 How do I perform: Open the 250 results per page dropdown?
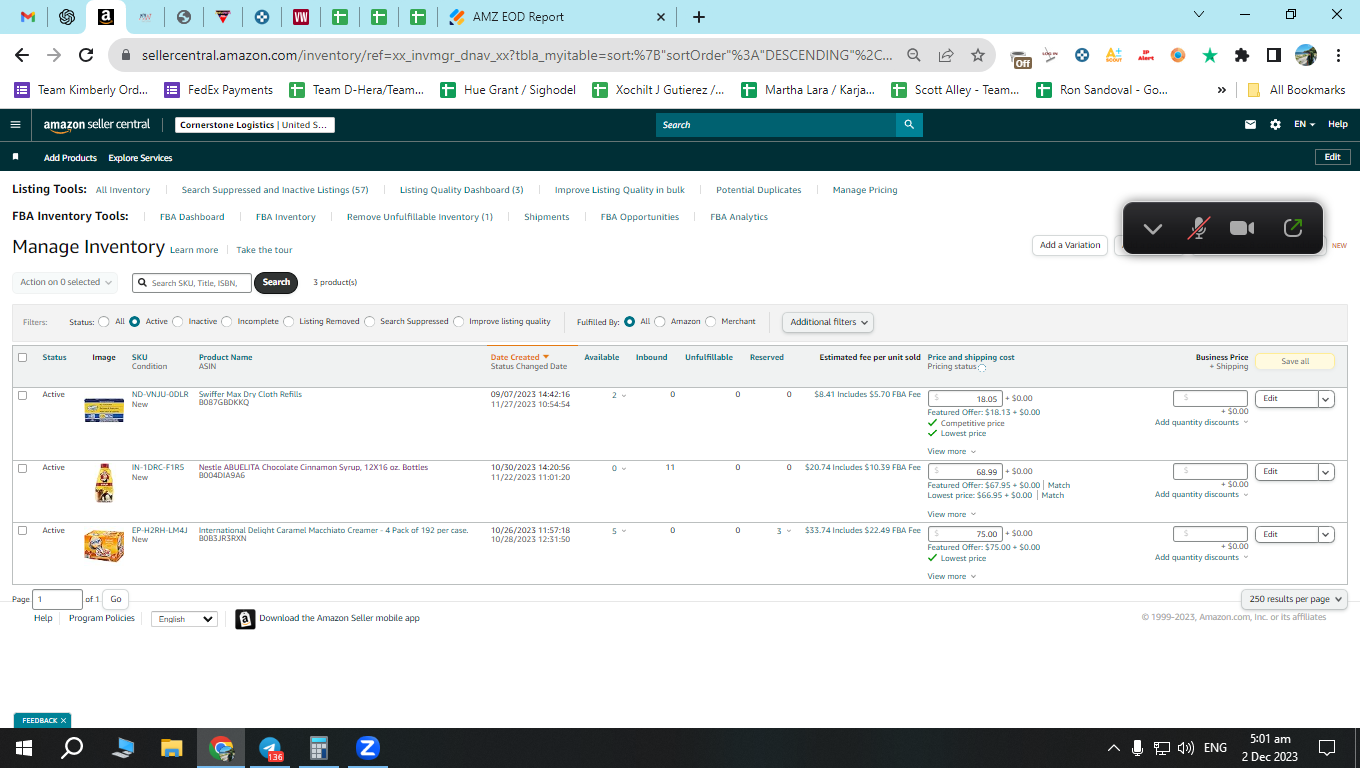point(1294,599)
